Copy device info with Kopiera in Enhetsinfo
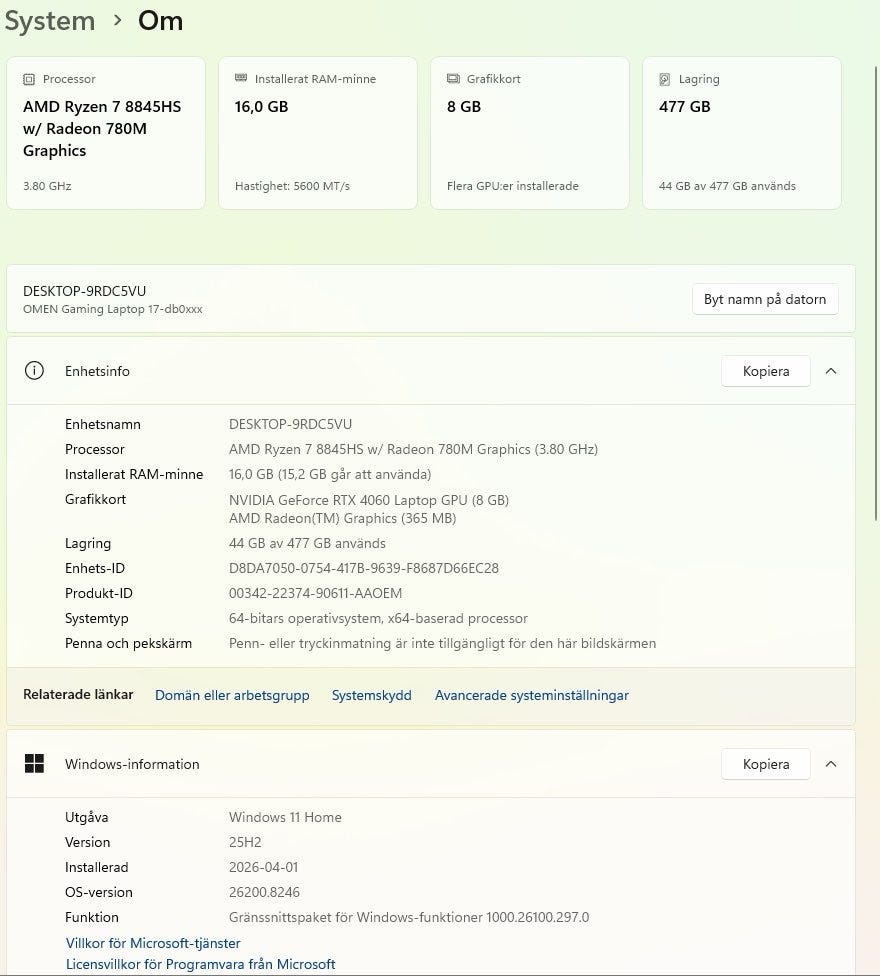 [x=765, y=371]
